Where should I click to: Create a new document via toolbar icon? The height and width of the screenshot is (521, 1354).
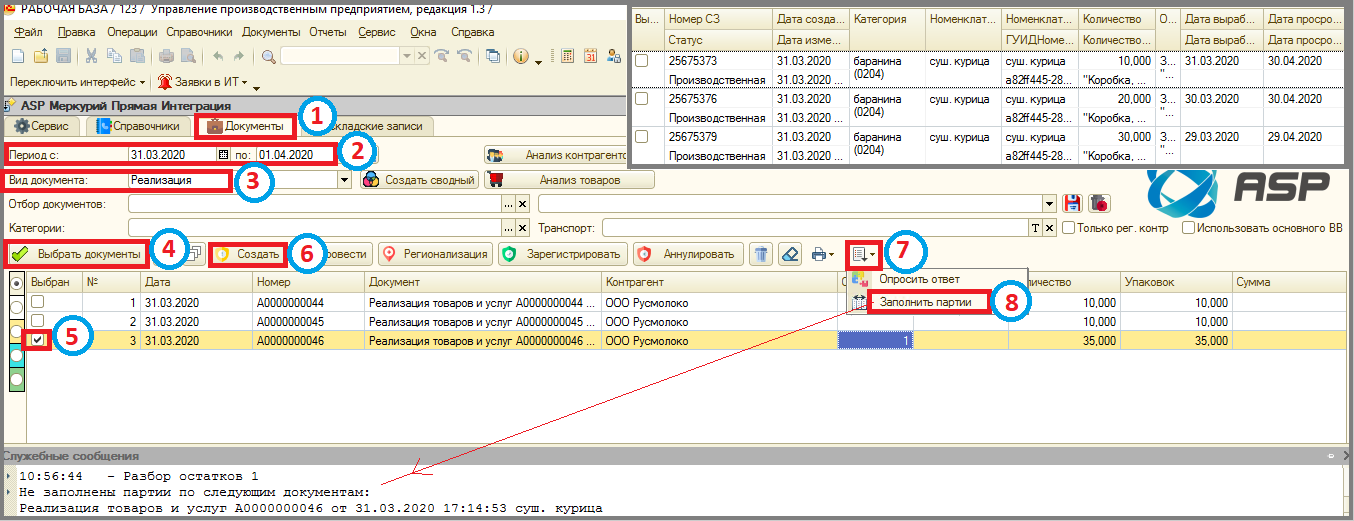17,56
